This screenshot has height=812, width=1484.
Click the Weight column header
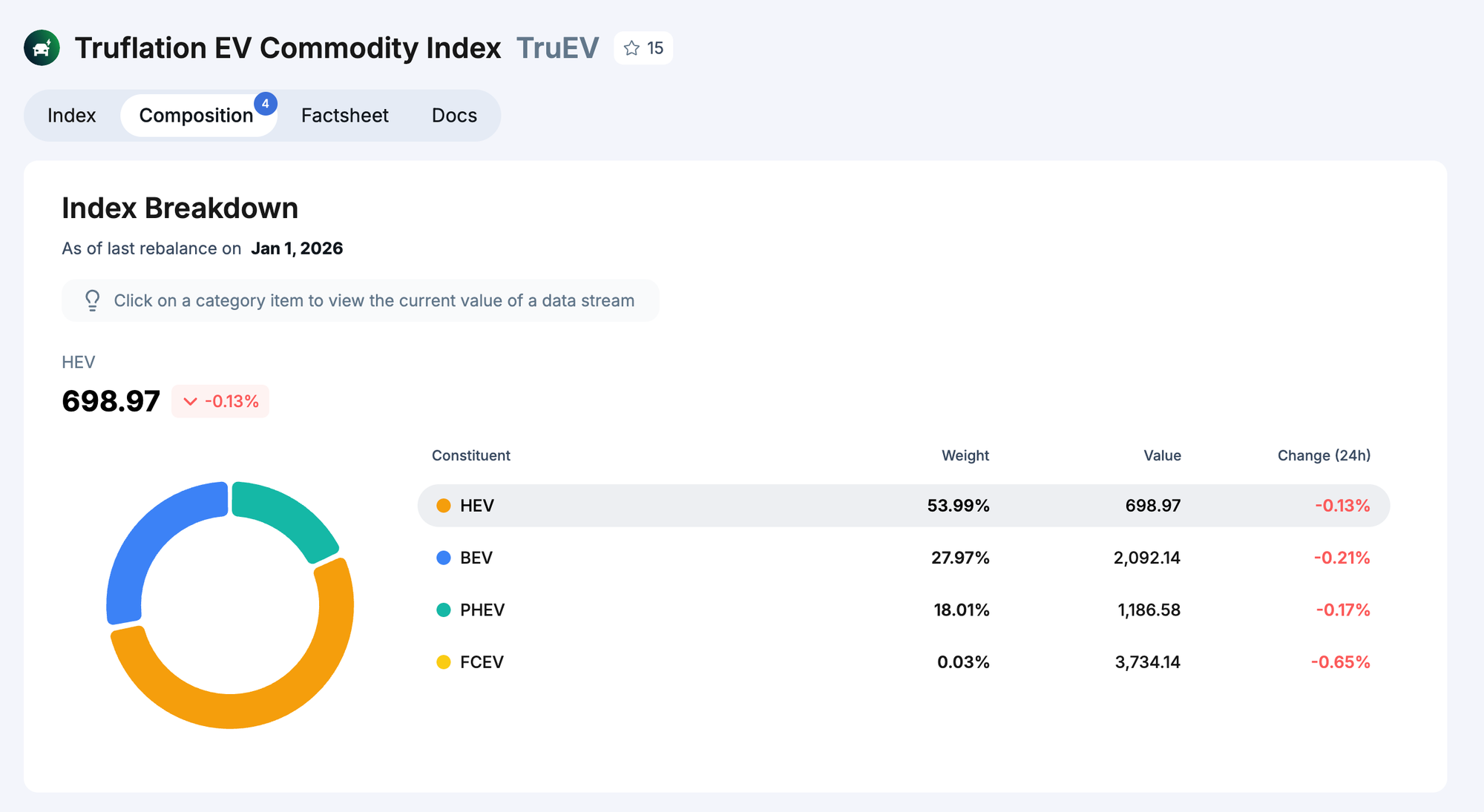[965, 455]
